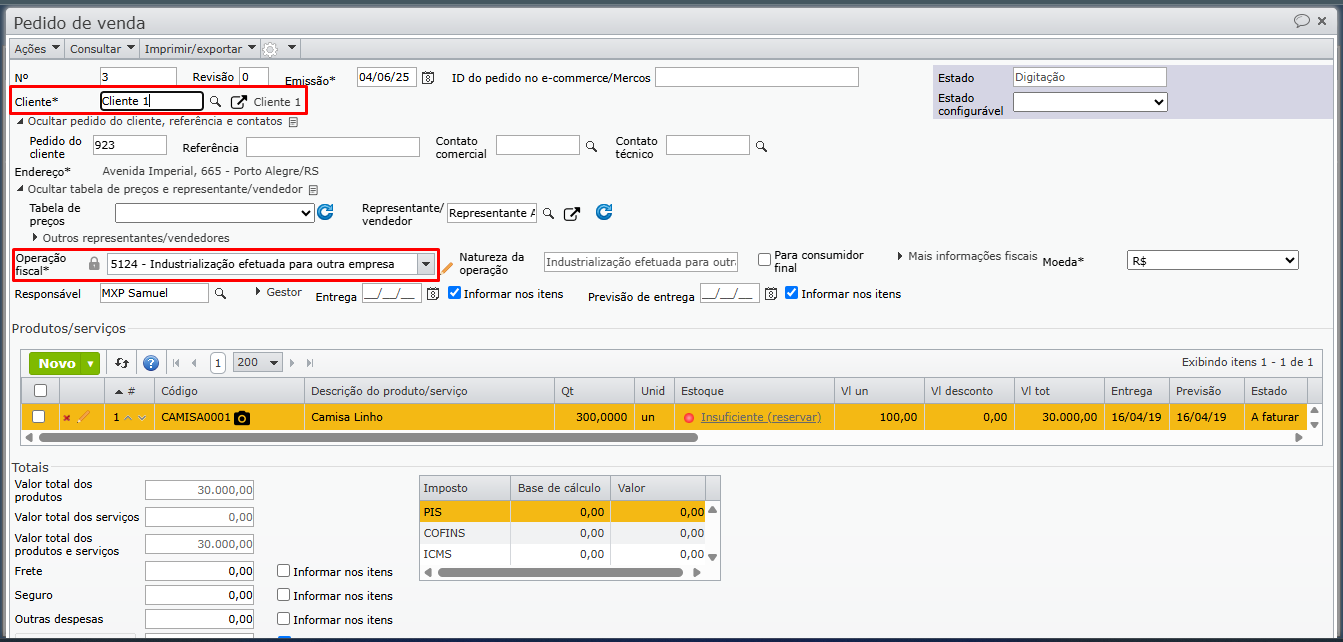Click the green Novo button
1343x642 pixels.
[x=57, y=363]
